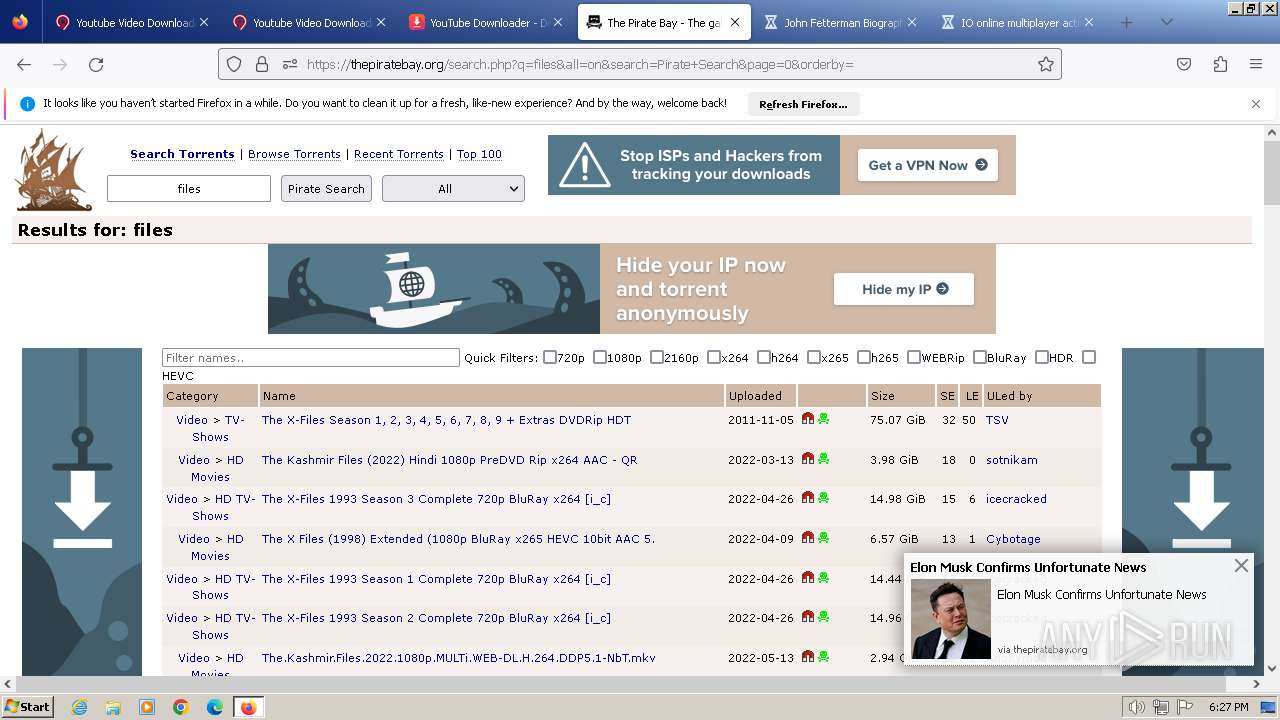
Task: Switch to the IO online multiplayer tab
Action: 1018,22
